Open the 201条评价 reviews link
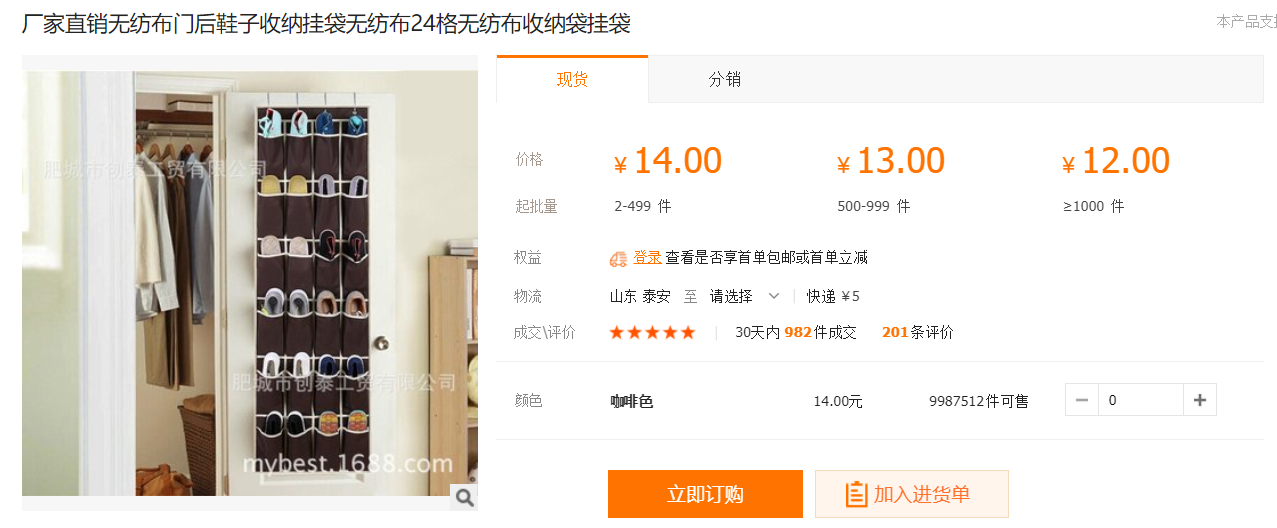The image size is (1277, 528). pos(917,332)
